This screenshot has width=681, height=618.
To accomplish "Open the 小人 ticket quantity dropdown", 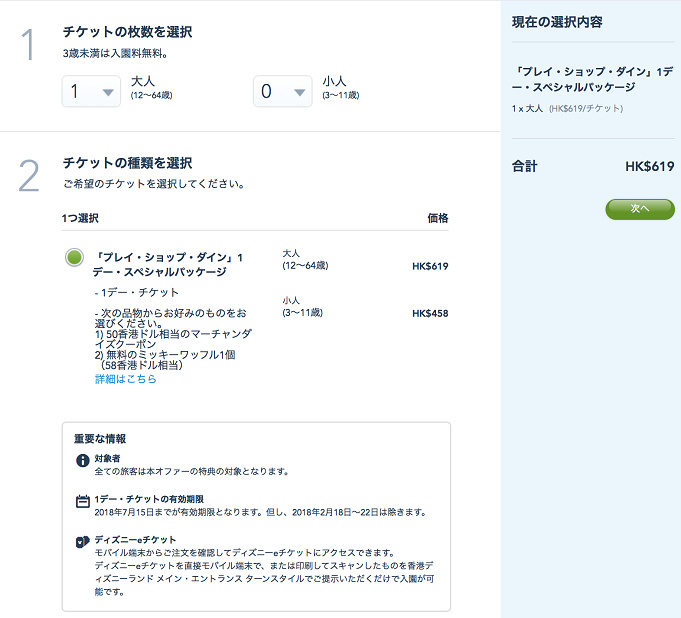I will [282, 93].
